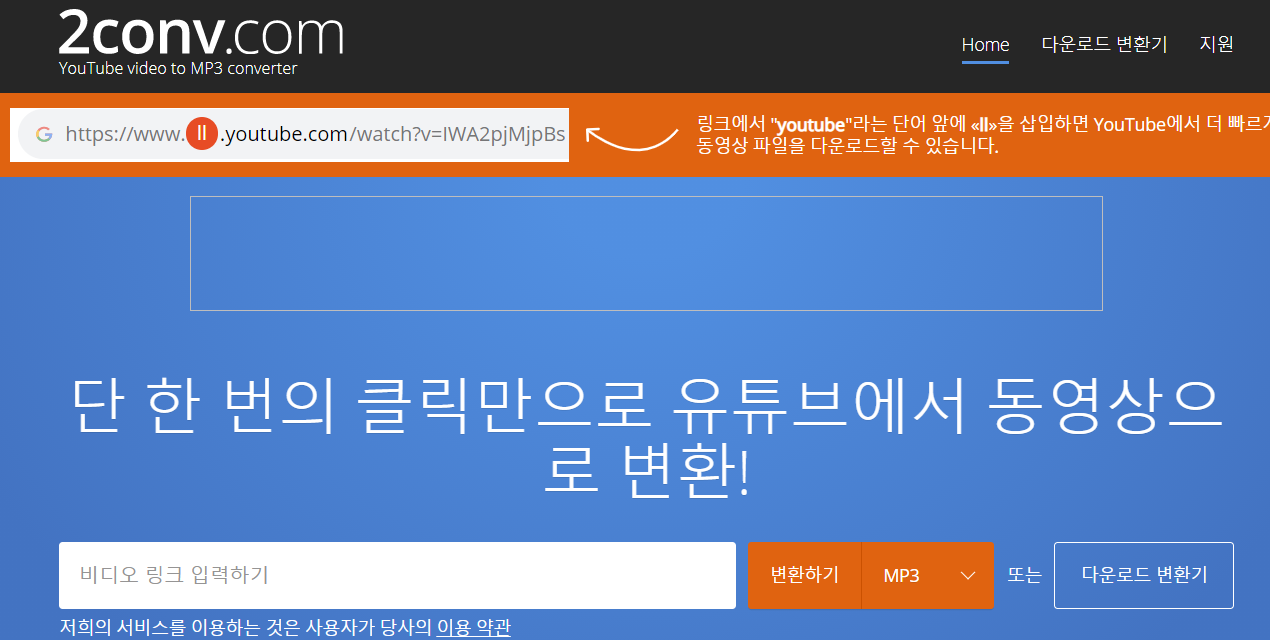Go to the 지원 support page
Screen dimensions: 1270x640
click(1216, 45)
